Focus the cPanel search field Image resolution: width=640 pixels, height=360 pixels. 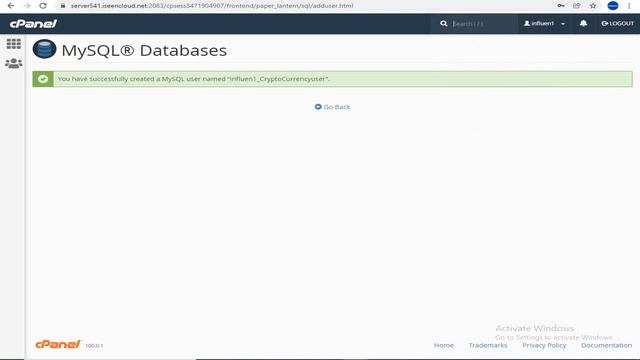(x=483, y=24)
